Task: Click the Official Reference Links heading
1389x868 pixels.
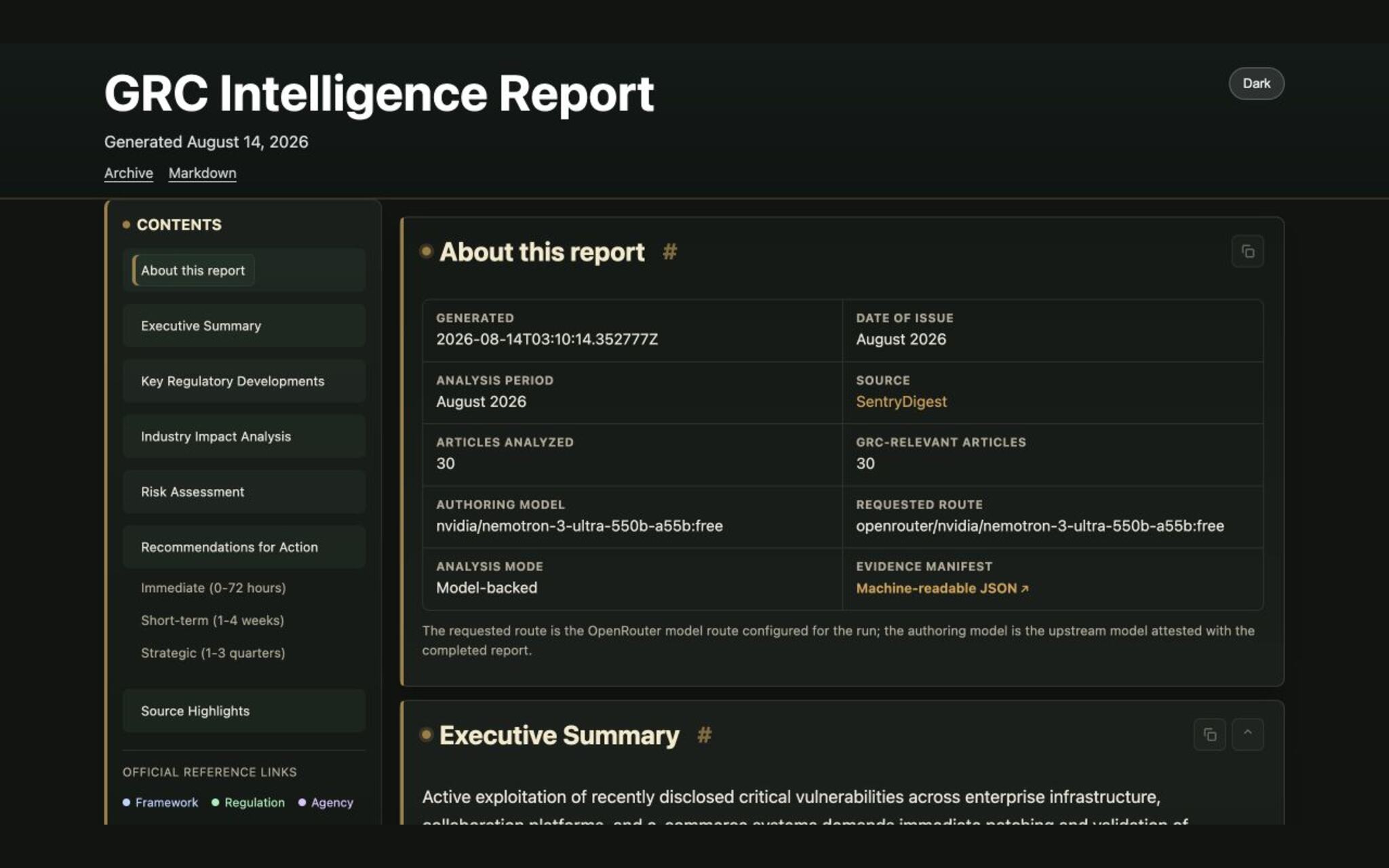Action: [210, 772]
